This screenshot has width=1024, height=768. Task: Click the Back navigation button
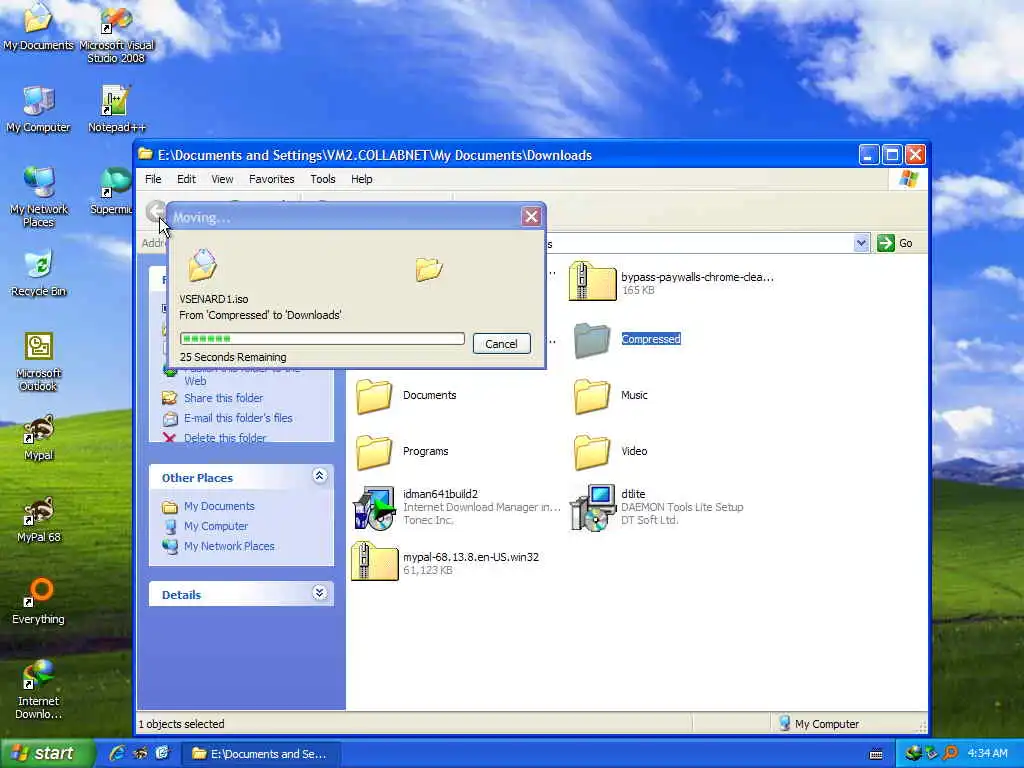coord(155,211)
